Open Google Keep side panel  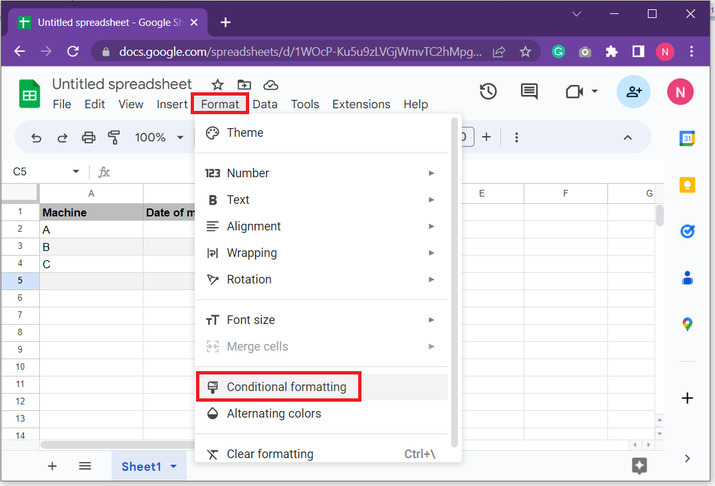tap(687, 185)
